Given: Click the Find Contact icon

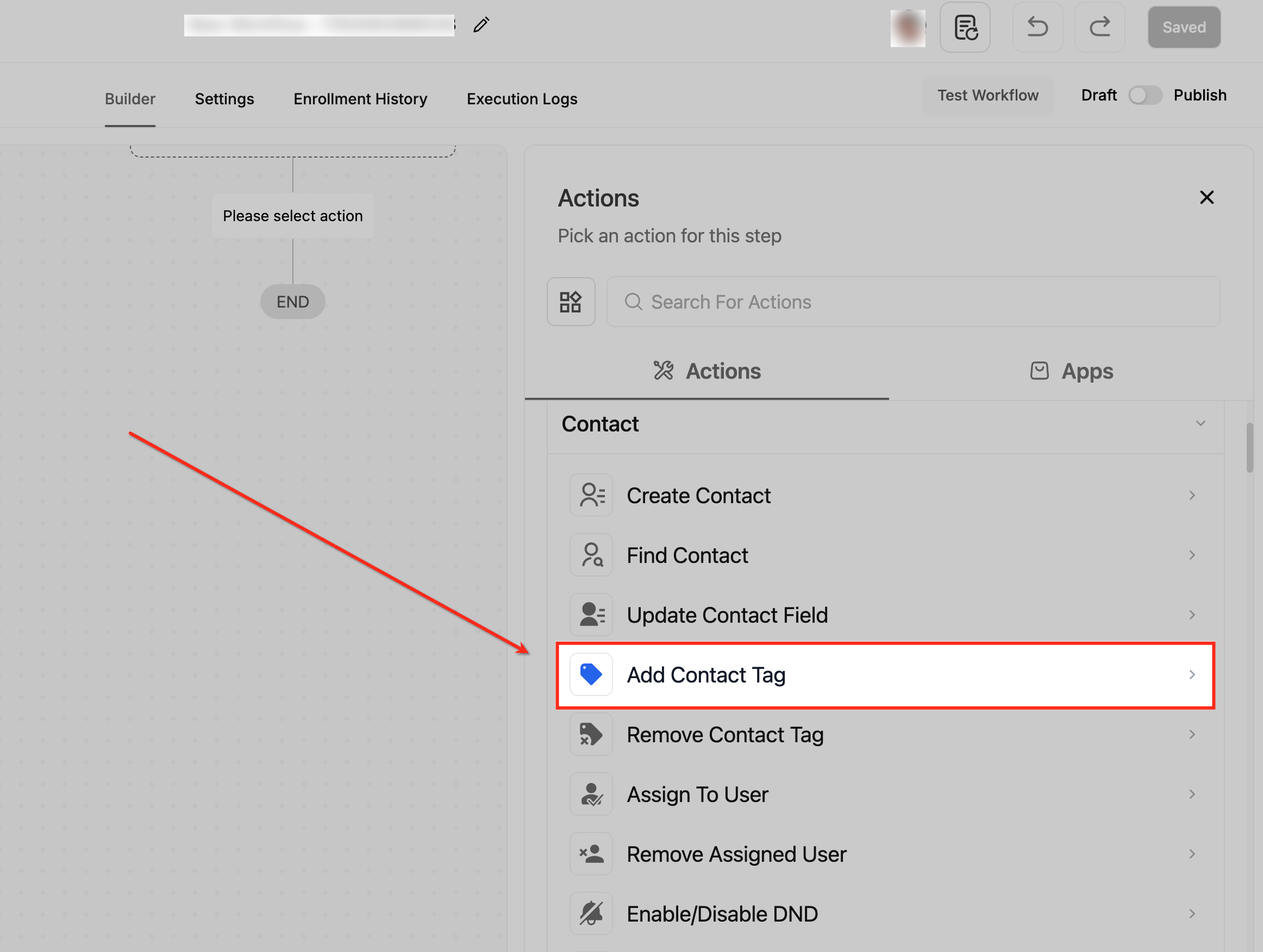Looking at the screenshot, I should (591, 555).
